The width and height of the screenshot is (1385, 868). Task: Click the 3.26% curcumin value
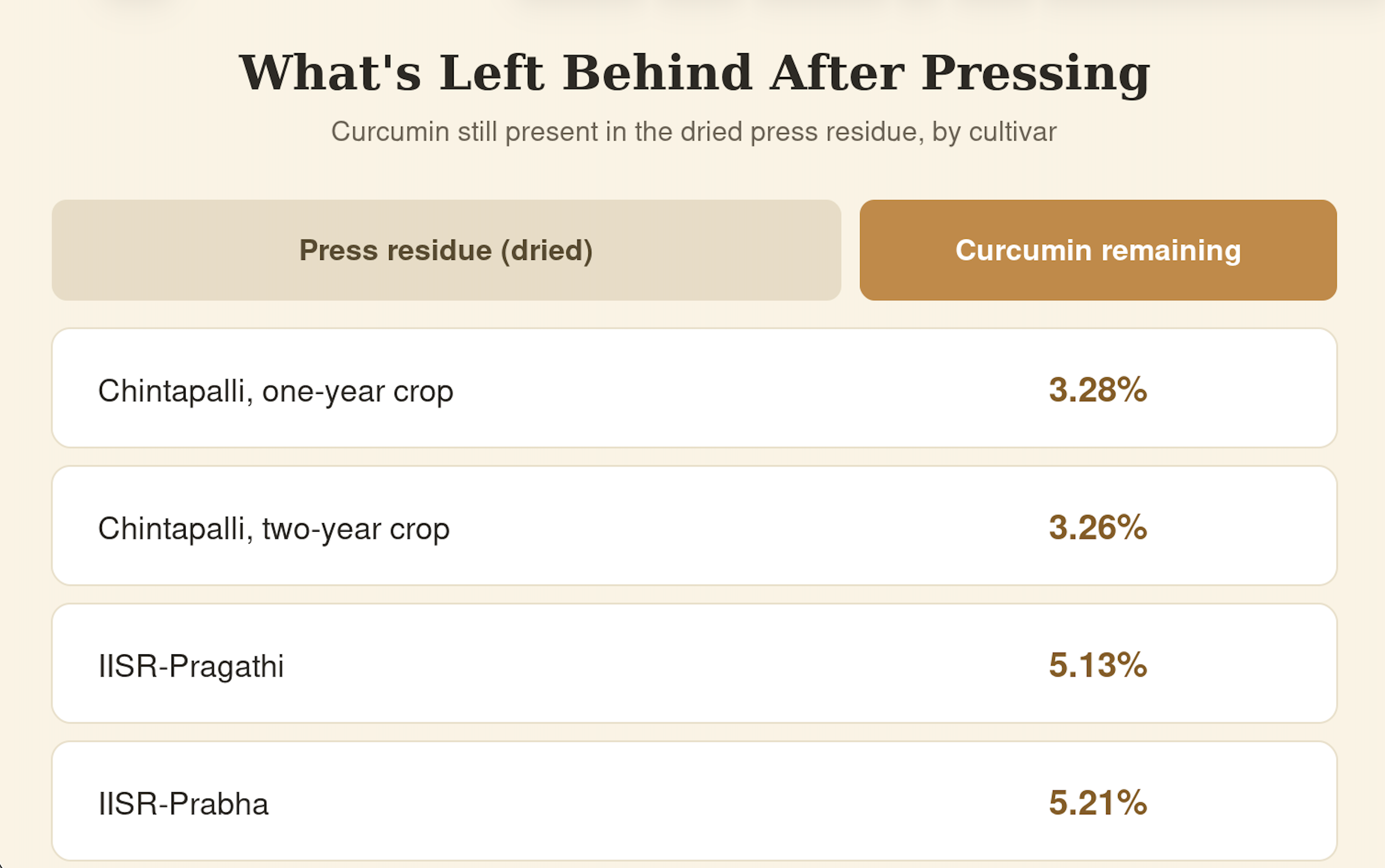[x=1098, y=527]
